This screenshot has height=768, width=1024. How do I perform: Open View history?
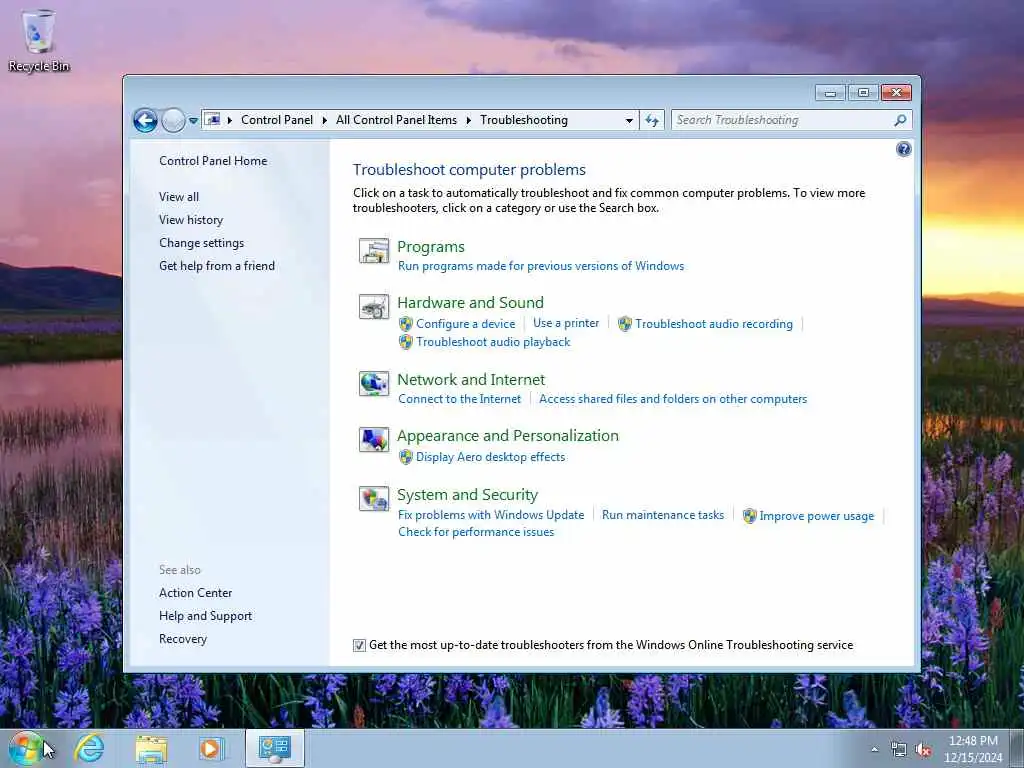pos(191,220)
